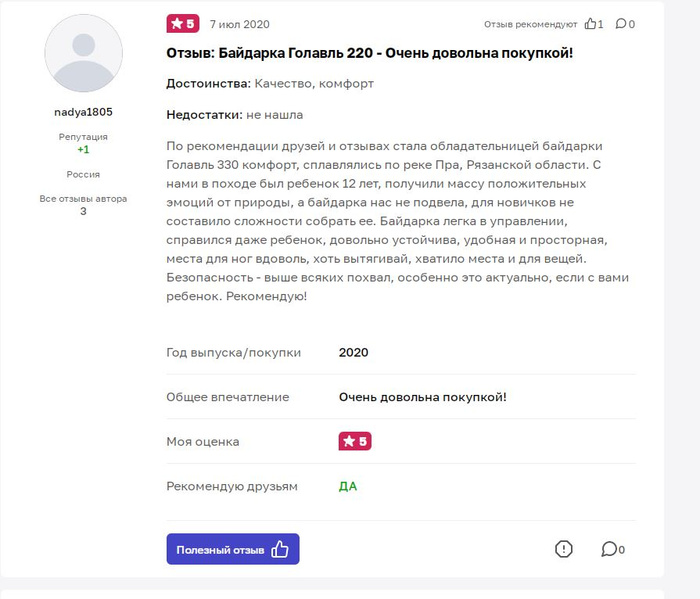Image resolution: width=700 pixels, height=599 pixels.
Task: Click the author's review count 3
Action: (83, 211)
